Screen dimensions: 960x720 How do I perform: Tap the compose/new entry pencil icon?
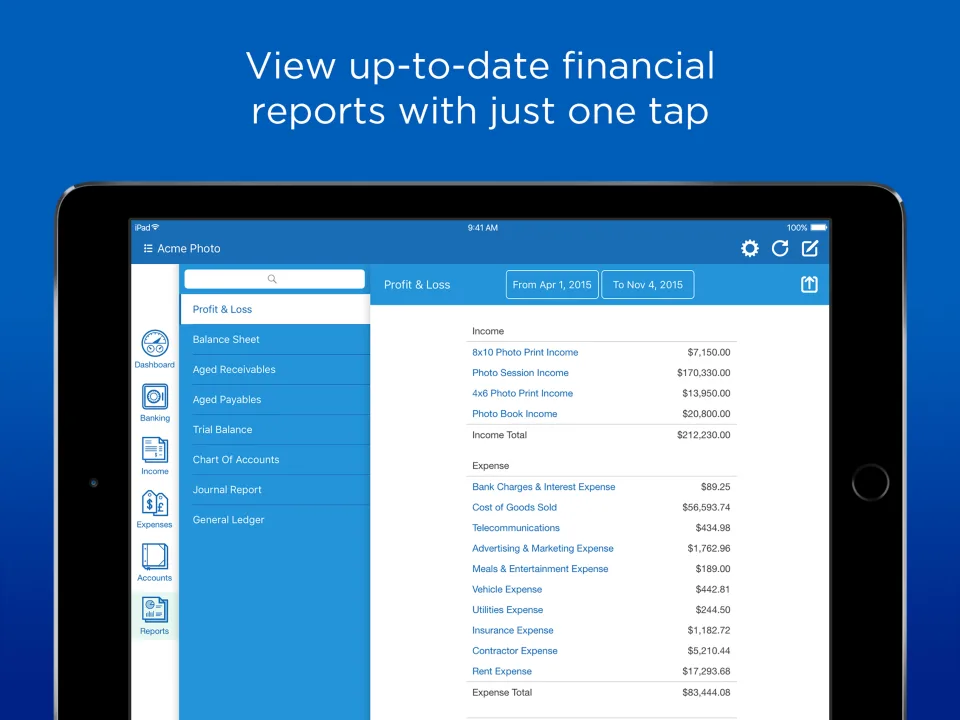pos(810,249)
